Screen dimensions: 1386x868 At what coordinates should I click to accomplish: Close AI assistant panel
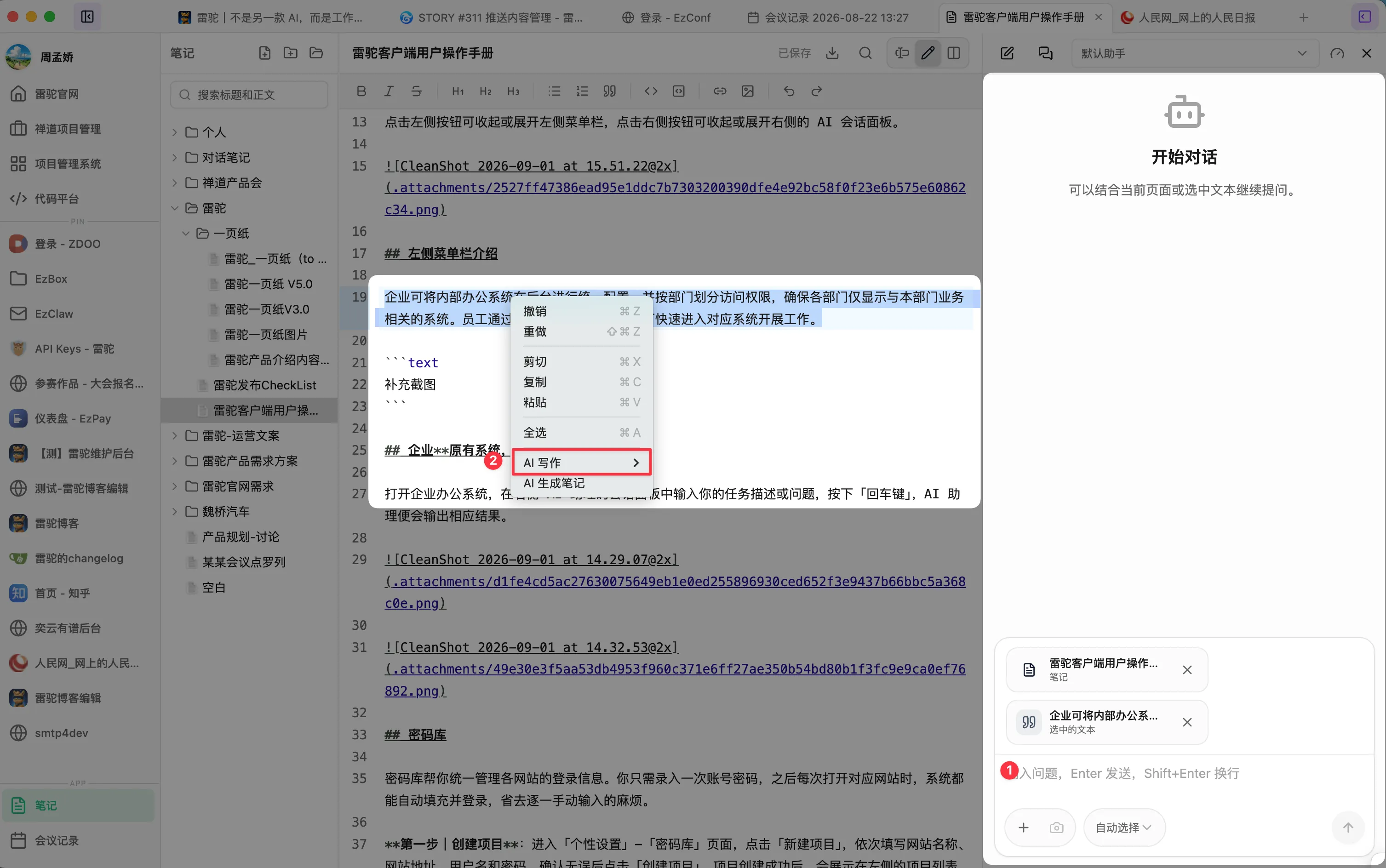(1367, 53)
